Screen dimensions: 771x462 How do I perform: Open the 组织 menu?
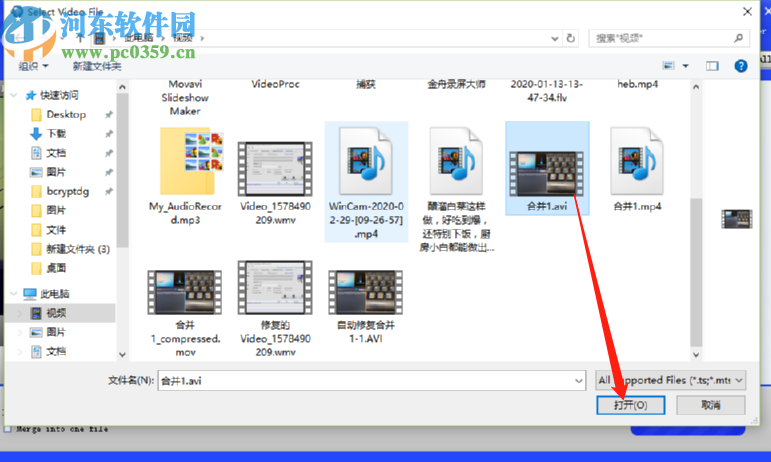(x=33, y=66)
